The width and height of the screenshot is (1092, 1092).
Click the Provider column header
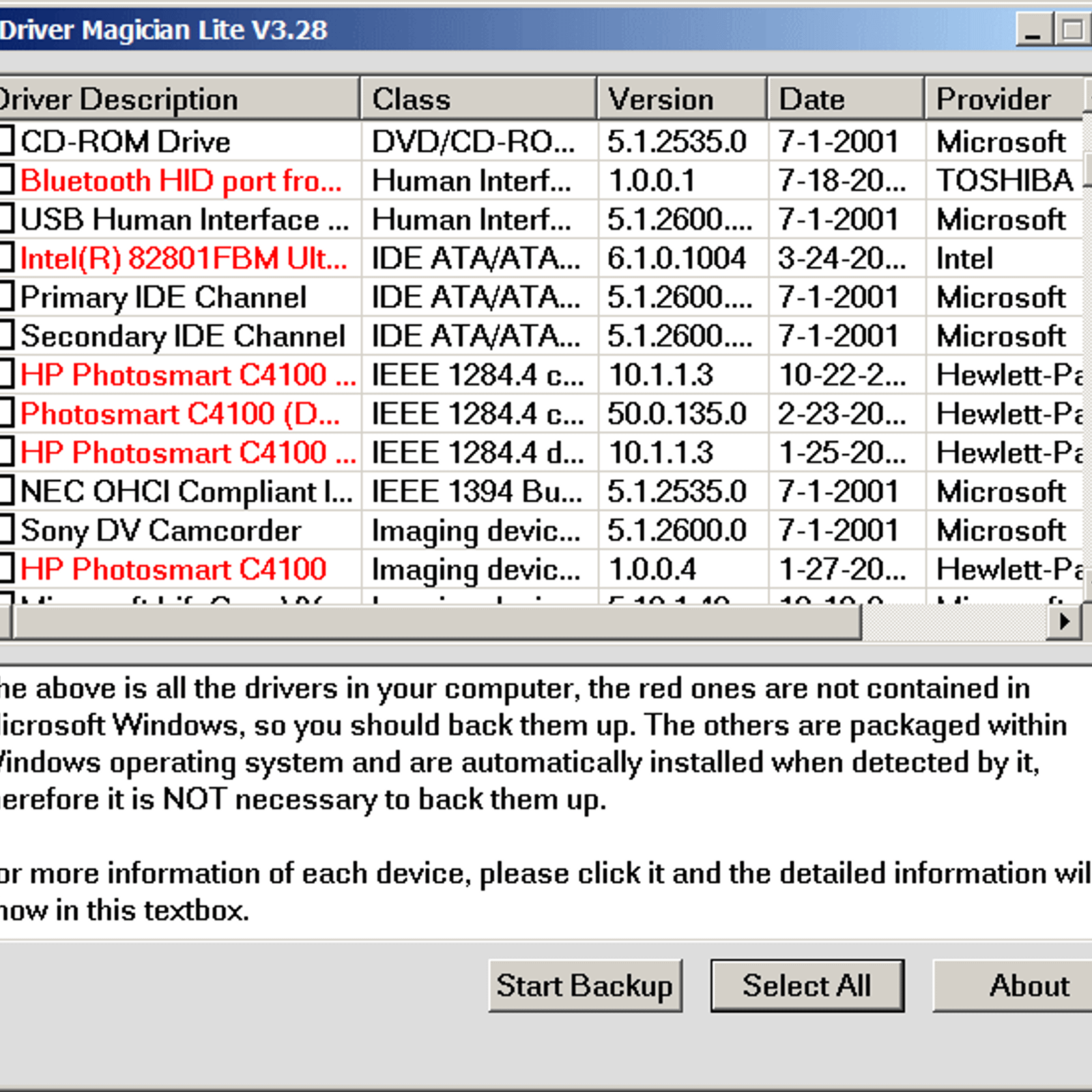click(x=1002, y=99)
